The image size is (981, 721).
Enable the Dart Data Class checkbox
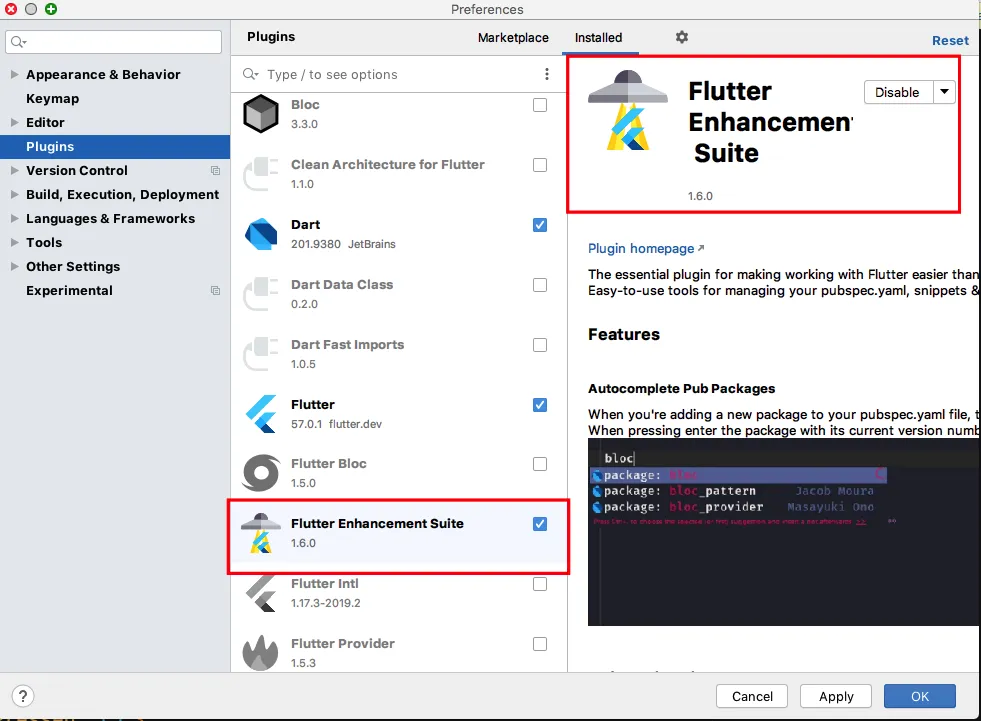[540, 285]
